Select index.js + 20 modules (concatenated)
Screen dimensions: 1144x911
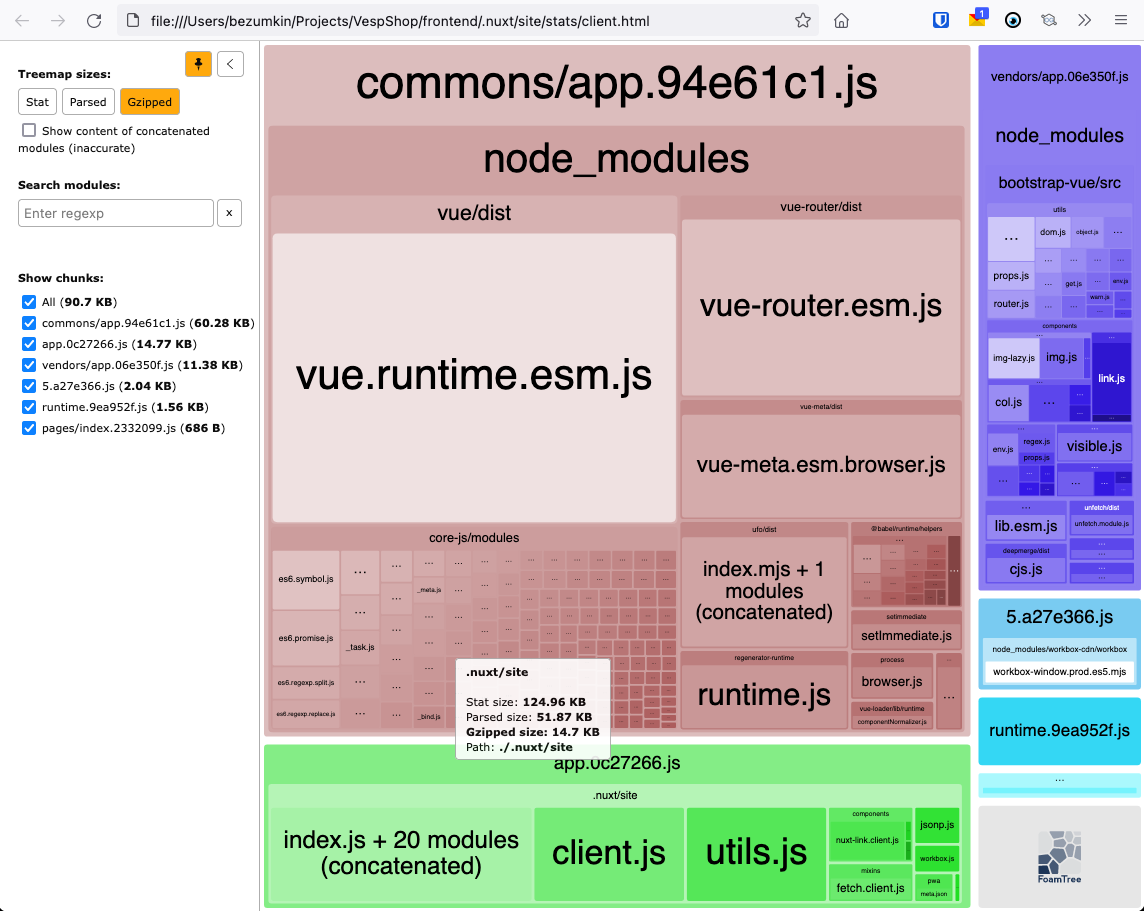coord(401,853)
